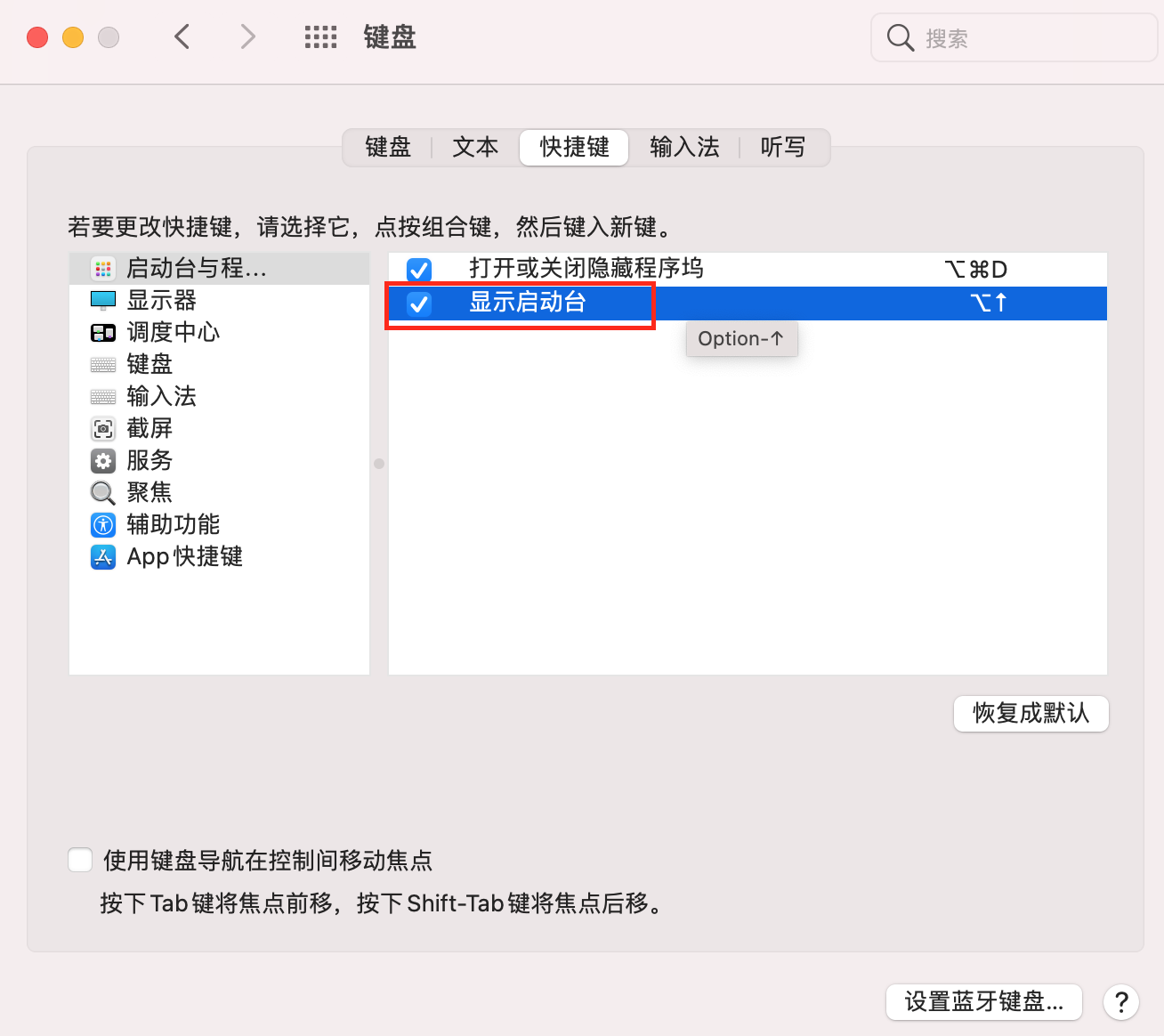The width and height of the screenshot is (1164, 1036).
Task: Click the 键盘 keyboard icon in sidebar
Action: (x=103, y=364)
